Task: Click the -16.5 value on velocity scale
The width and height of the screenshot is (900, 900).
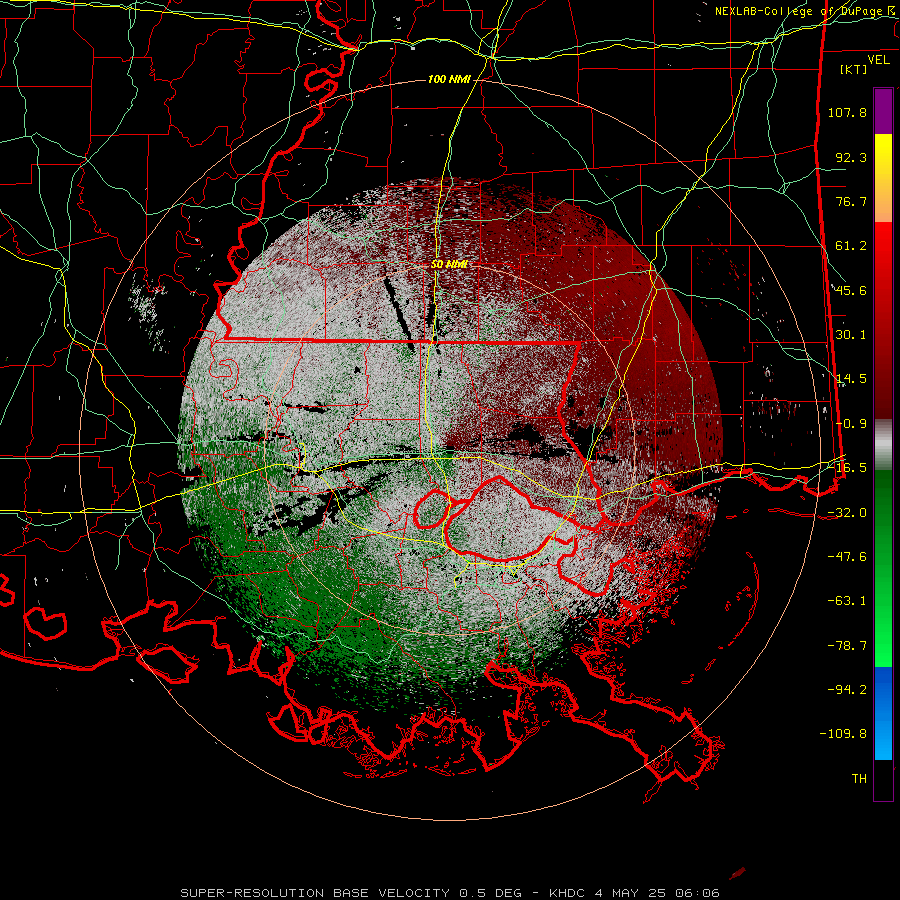Action: pyautogui.click(x=847, y=468)
